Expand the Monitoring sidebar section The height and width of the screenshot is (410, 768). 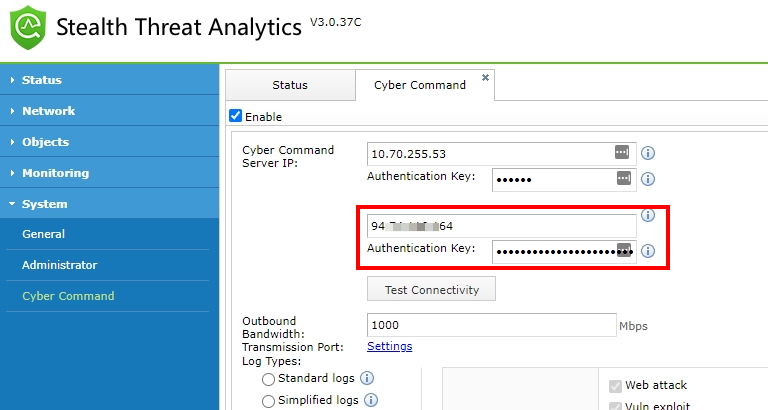[109, 173]
